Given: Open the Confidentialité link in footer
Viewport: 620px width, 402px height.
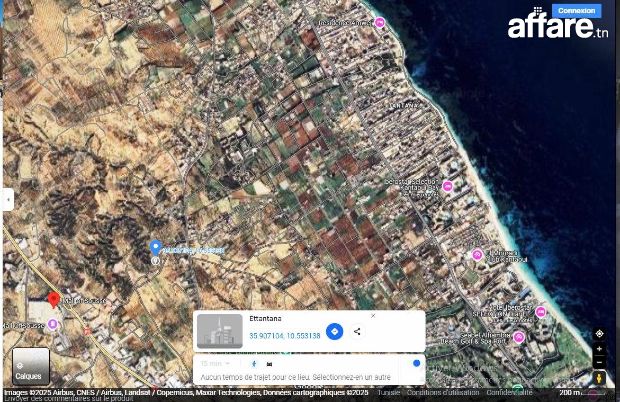Looking at the screenshot, I should click(509, 393).
